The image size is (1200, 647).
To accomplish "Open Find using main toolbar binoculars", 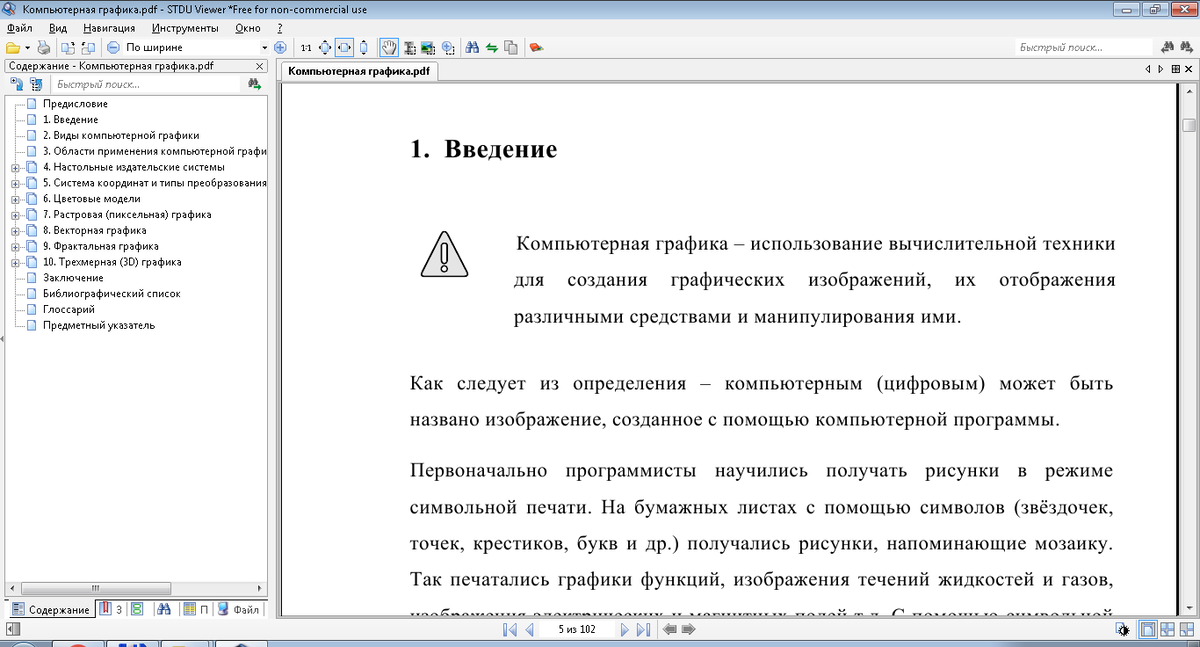I will 473,47.
